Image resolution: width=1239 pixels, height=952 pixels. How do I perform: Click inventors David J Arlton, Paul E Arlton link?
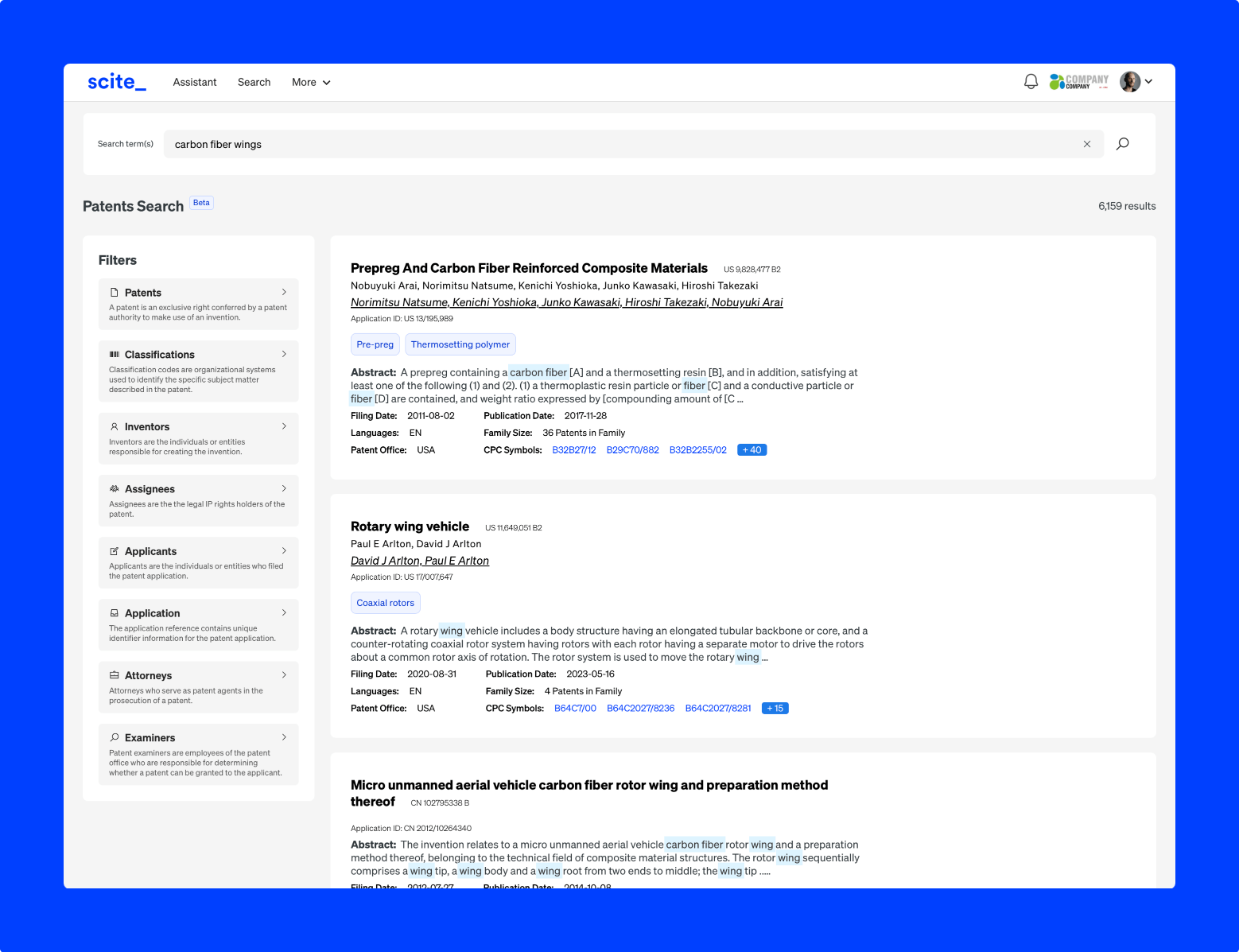click(419, 560)
